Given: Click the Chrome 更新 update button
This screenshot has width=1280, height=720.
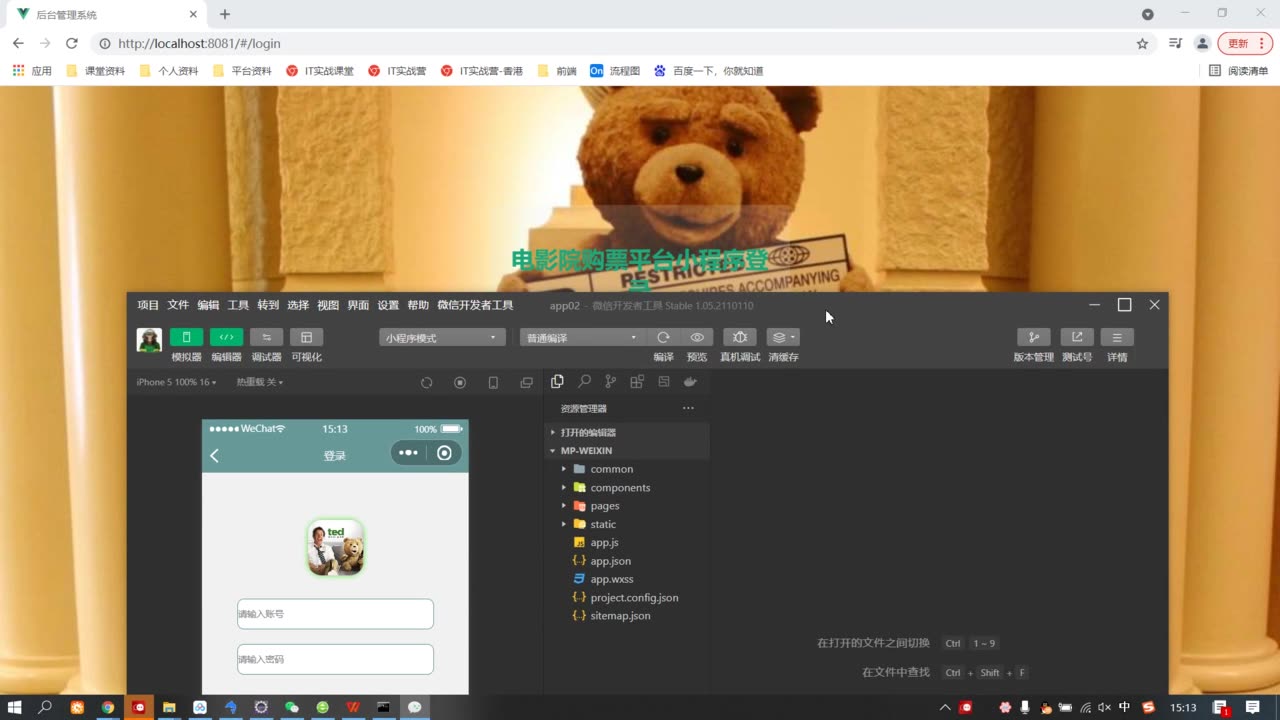Looking at the screenshot, I should pyautogui.click(x=1244, y=43).
